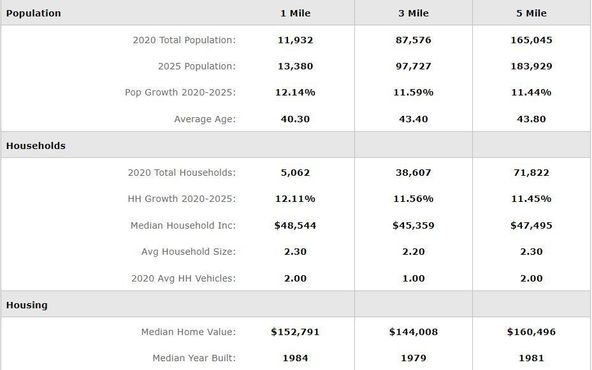Image resolution: width=592 pixels, height=370 pixels.
Task: Click the 3 Mile column header
Action: point(413,13)
